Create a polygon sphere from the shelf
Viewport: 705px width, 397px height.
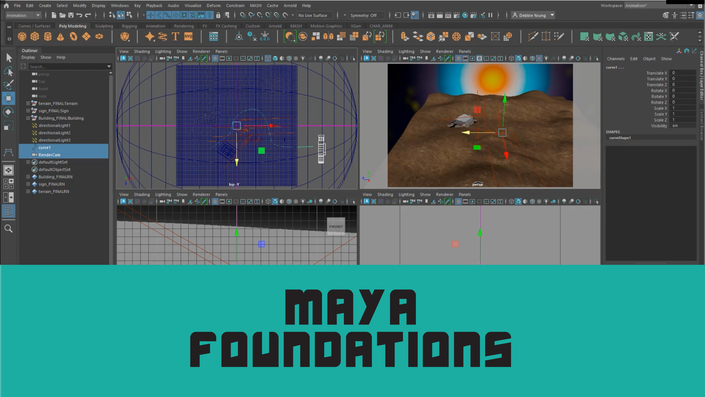[22, 36]
